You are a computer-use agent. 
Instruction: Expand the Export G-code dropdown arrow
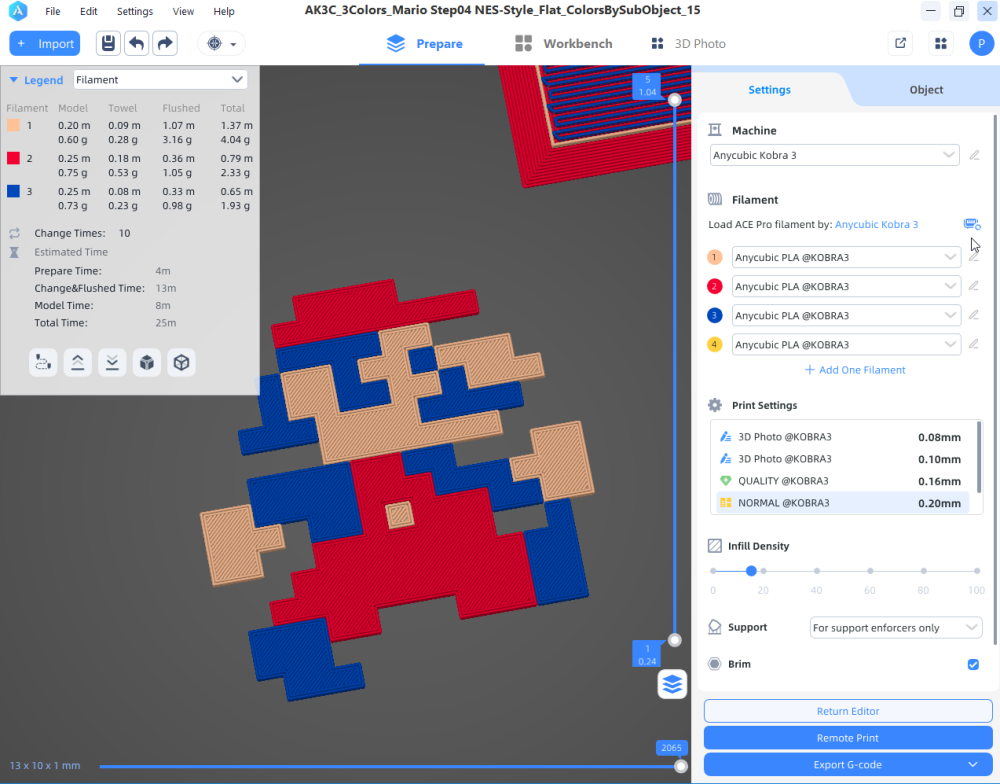973,764
